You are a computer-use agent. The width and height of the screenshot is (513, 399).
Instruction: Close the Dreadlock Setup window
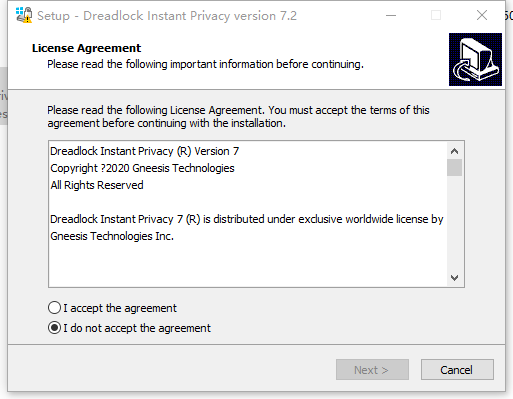(x=482, y=15)
